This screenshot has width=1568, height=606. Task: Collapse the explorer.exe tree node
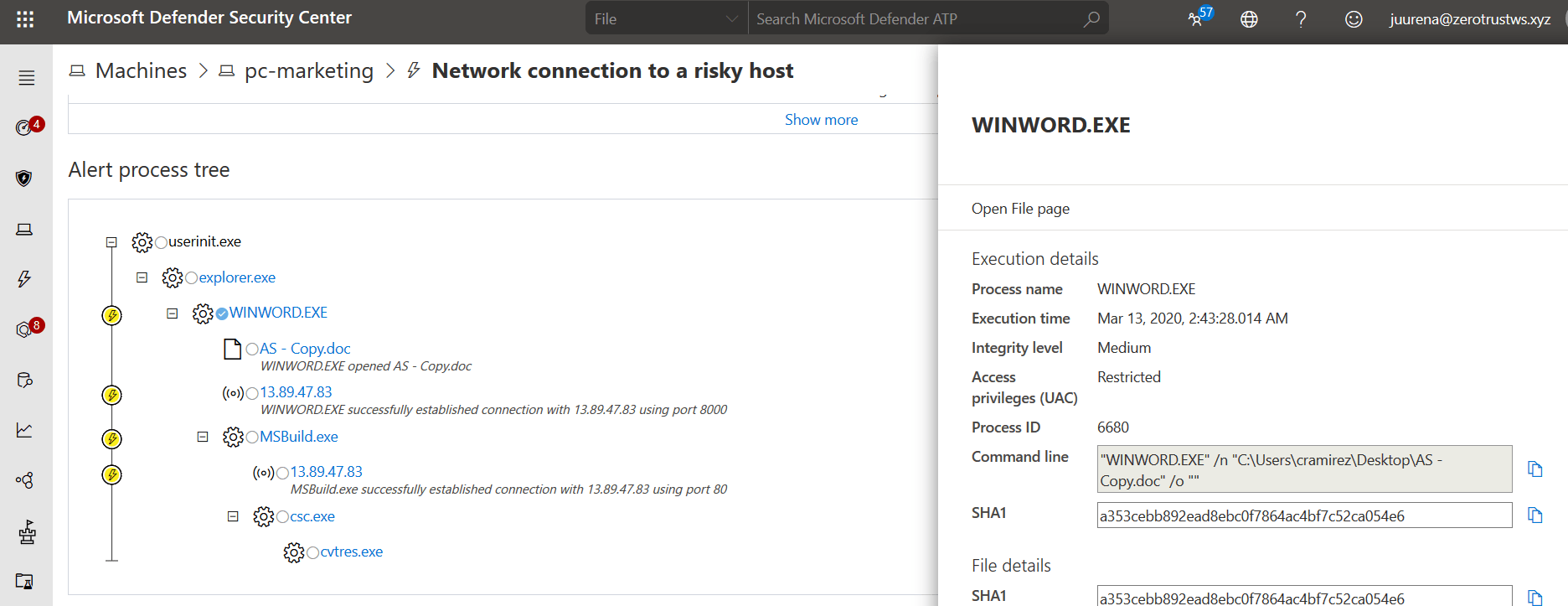coord(142,277)
